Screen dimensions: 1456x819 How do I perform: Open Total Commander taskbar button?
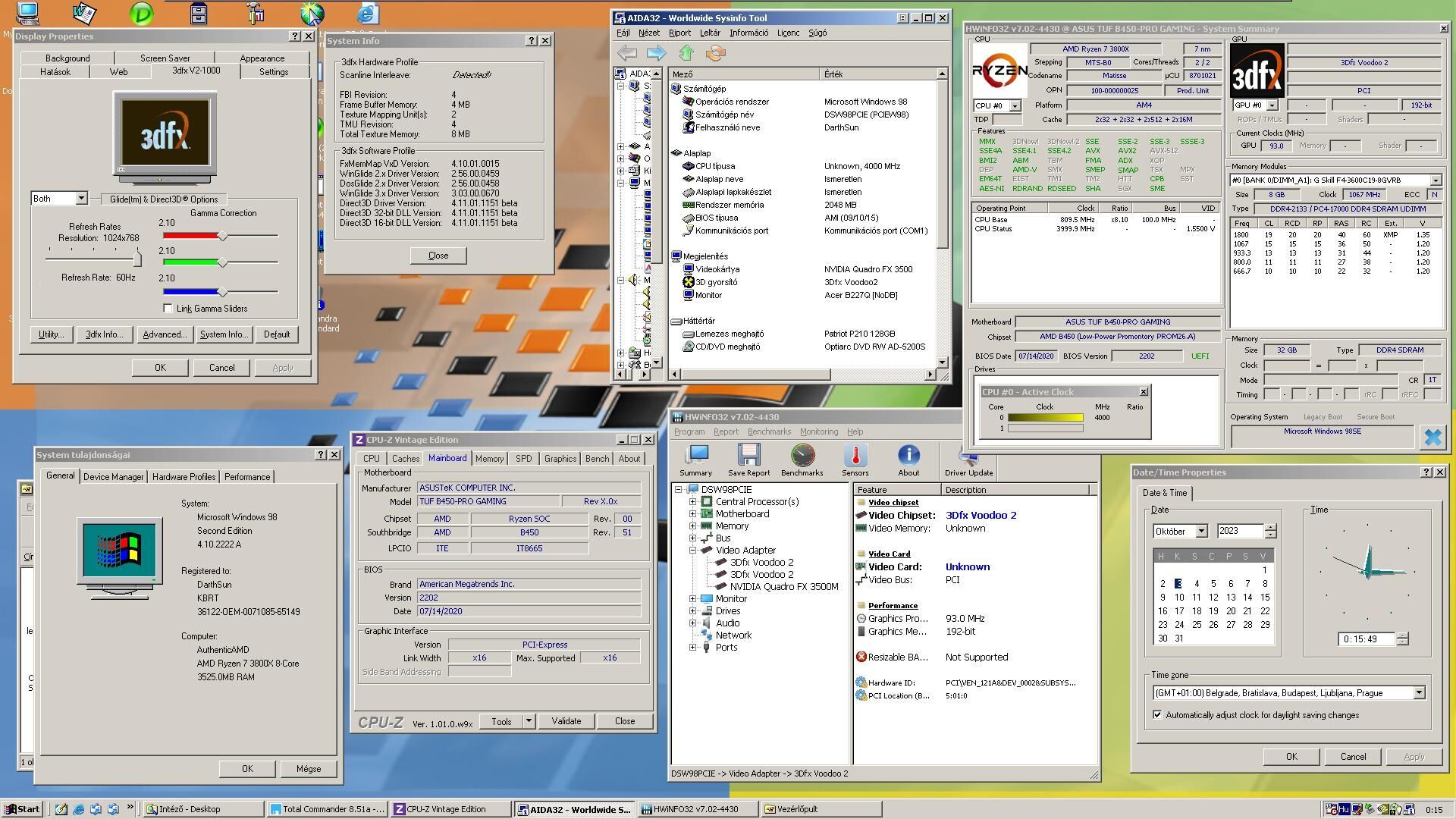pyautogui.click(x=328, y=809)
